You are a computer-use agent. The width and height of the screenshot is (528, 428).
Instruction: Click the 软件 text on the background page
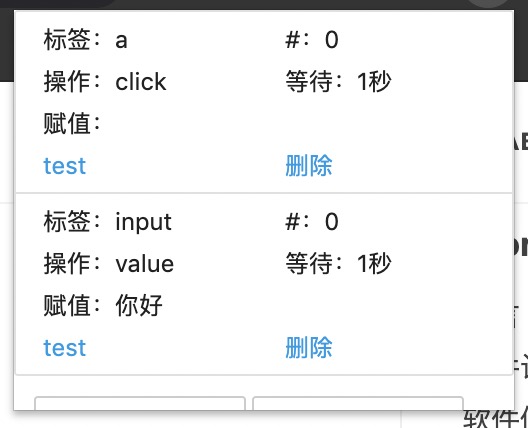(x=487, y=419)
